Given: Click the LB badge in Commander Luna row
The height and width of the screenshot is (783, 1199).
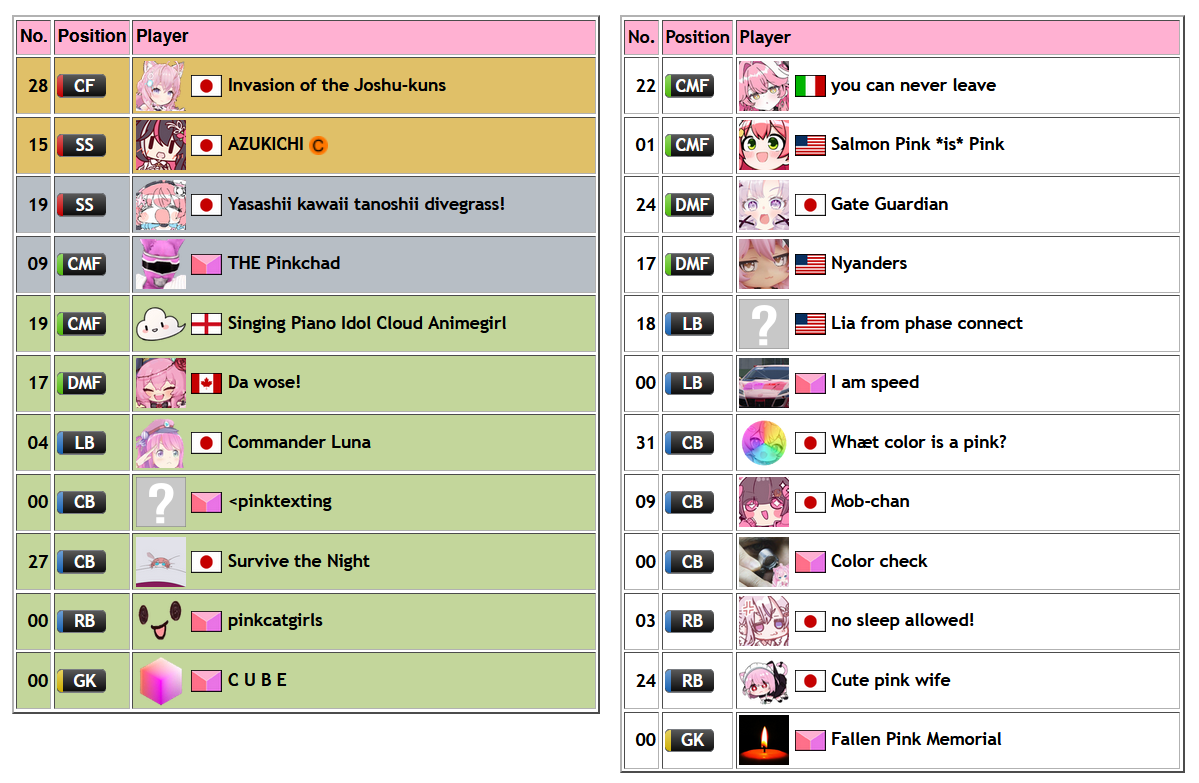Looking at the screenshot, I should (x=83, y=443).
